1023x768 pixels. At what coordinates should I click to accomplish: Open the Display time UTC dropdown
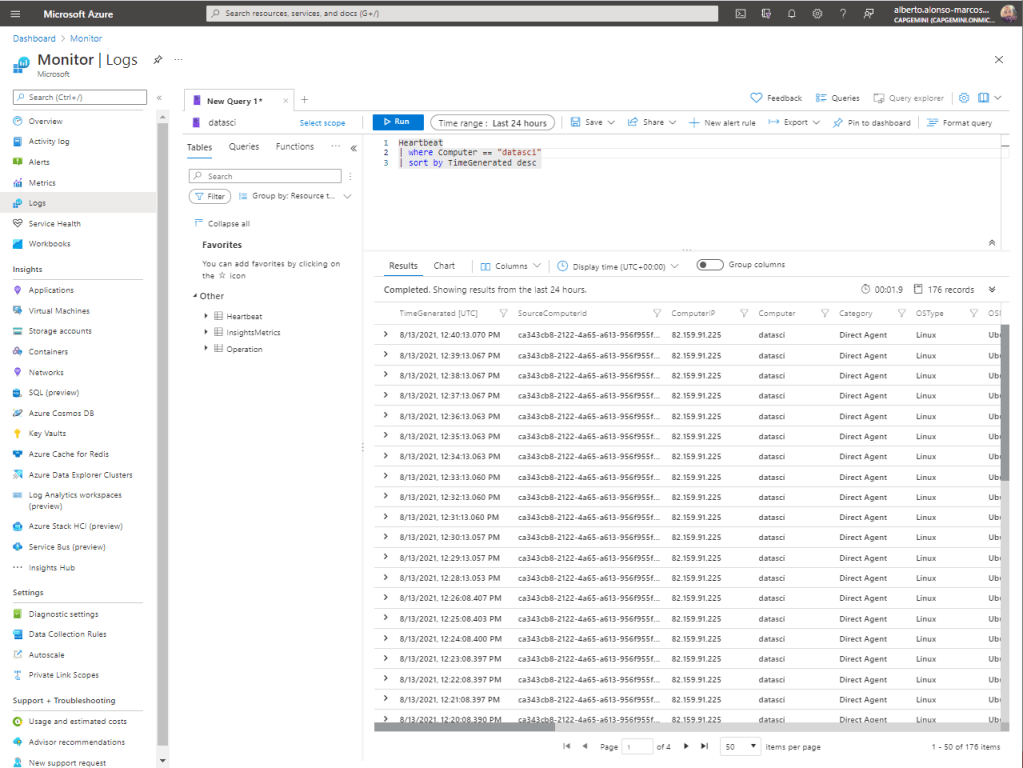tap(618, 266)
